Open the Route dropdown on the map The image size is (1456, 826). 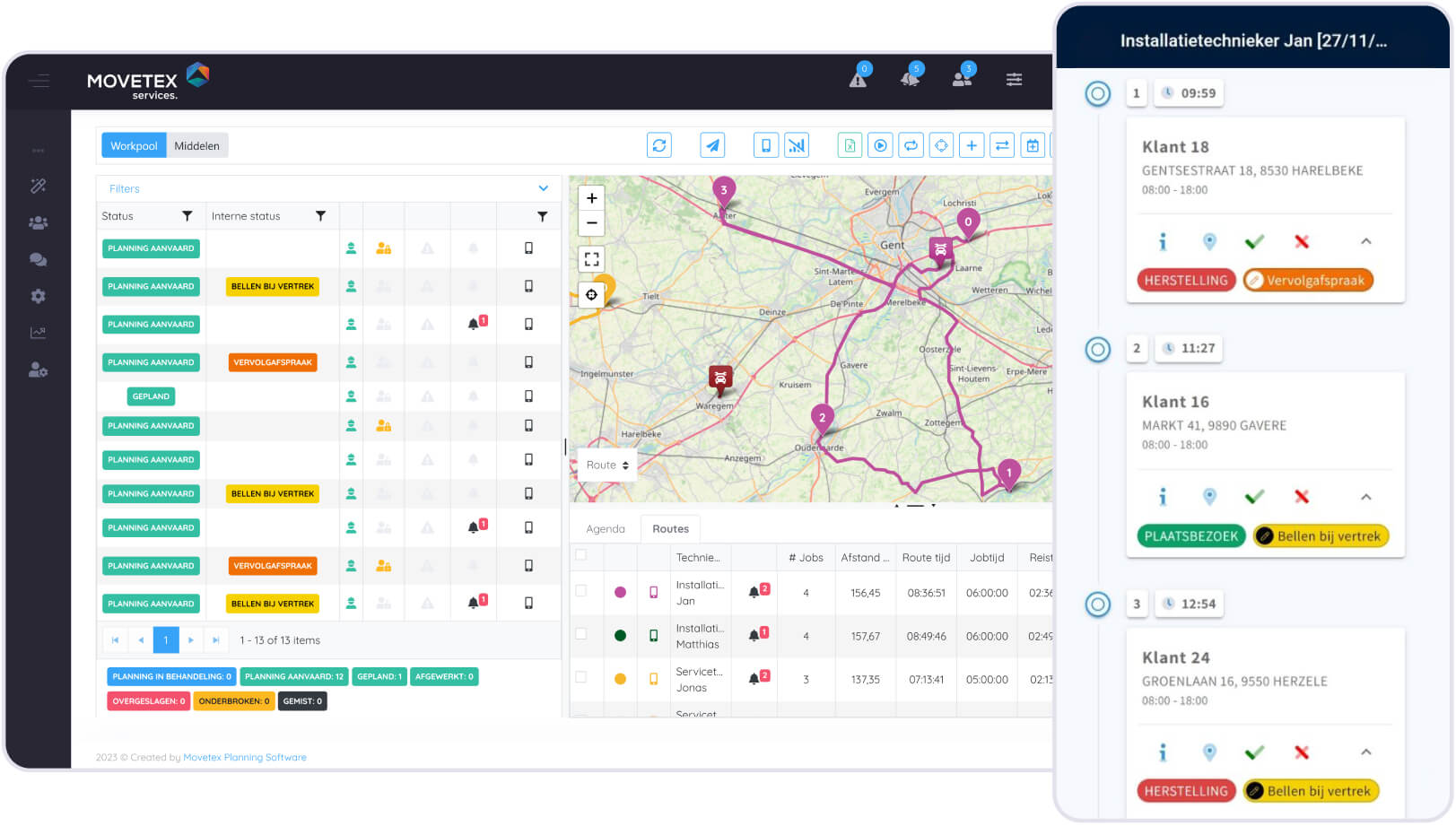pyautogui.click(x=606, y=465)
